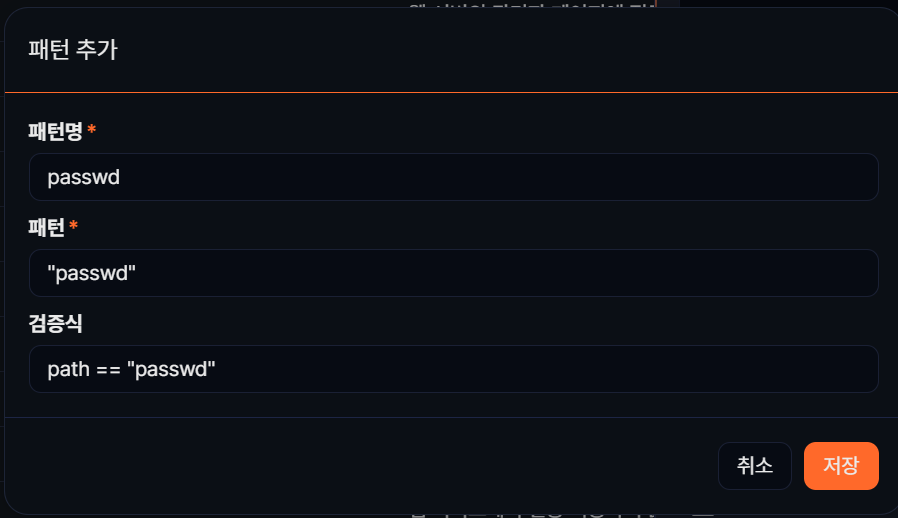Click the 패턴명 input field
Screen dimensions: 898x518
453,177
